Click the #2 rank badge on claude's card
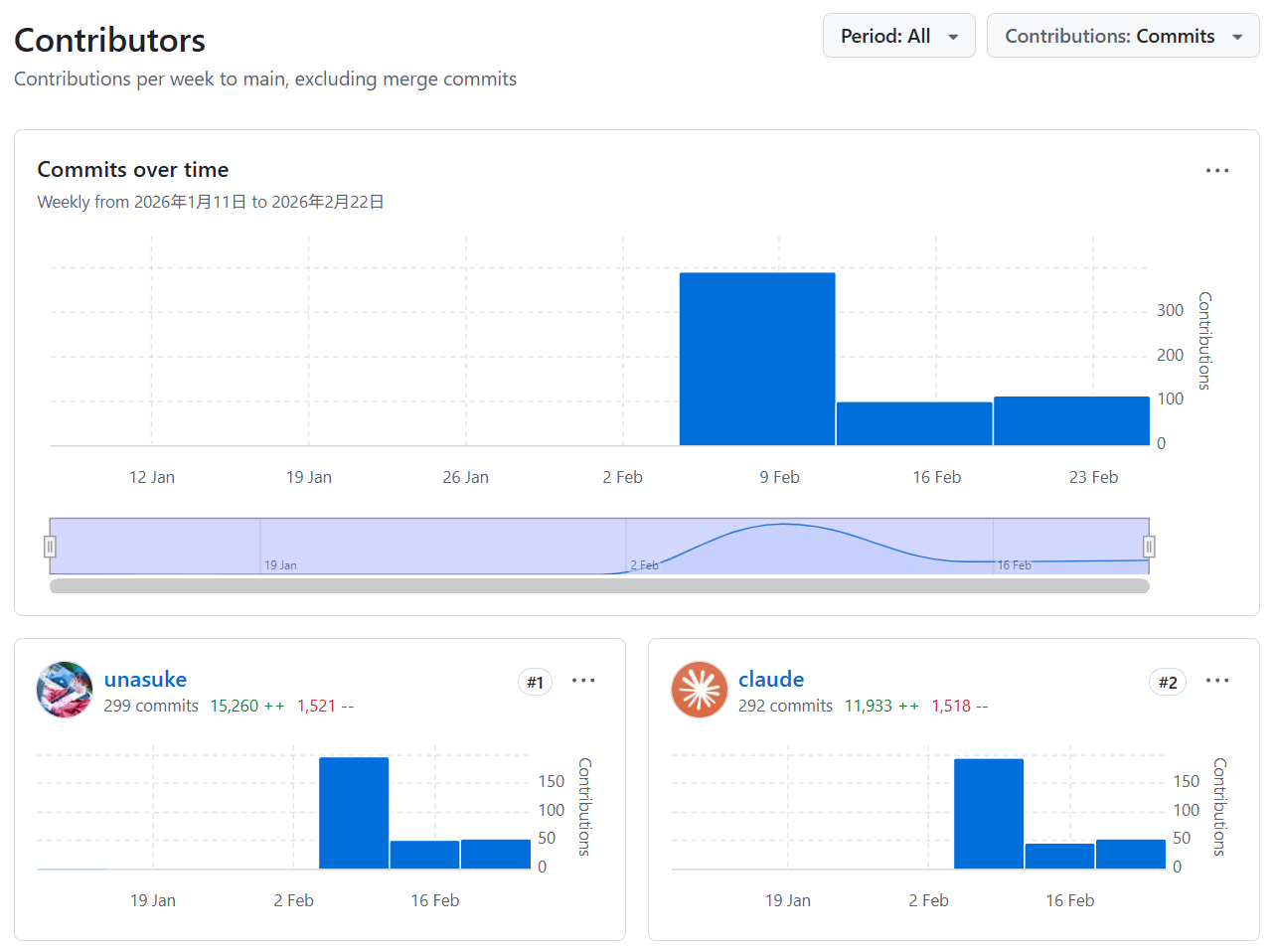The width and height of the screenshot is (1275, 952). 1168,682
